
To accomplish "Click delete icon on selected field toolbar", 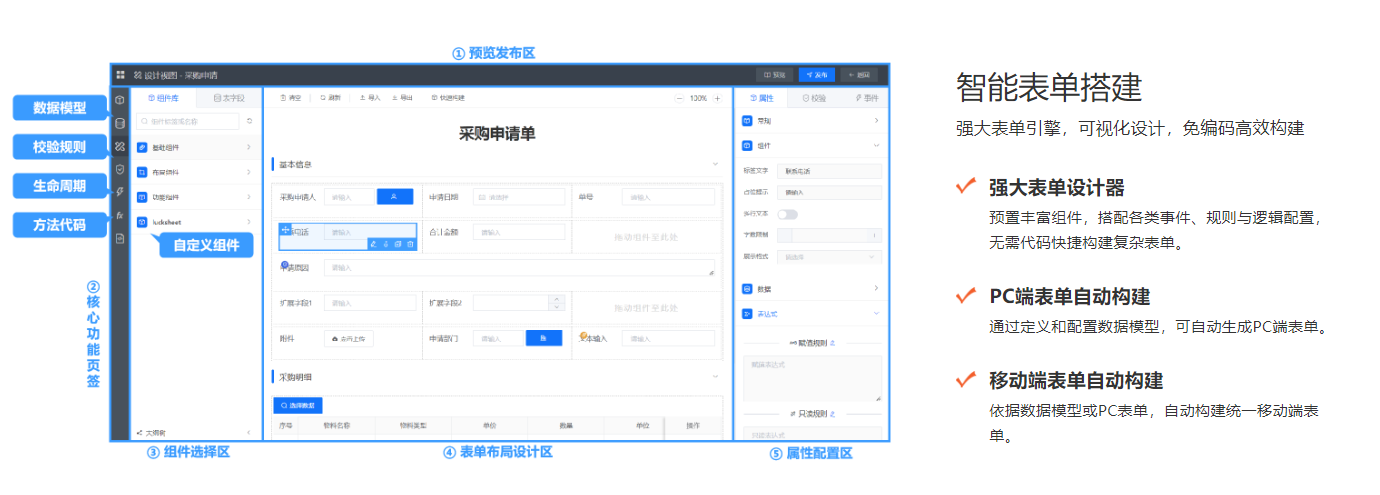I will click(410, 243).
